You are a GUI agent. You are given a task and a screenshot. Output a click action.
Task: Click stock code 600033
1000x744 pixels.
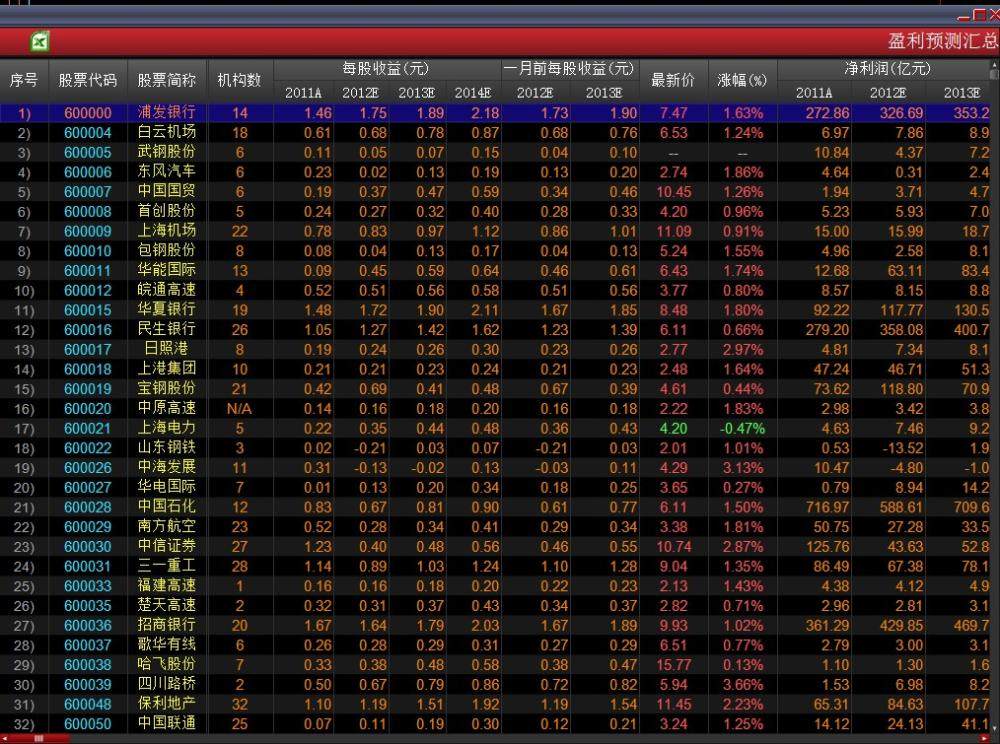pos(88,586)
